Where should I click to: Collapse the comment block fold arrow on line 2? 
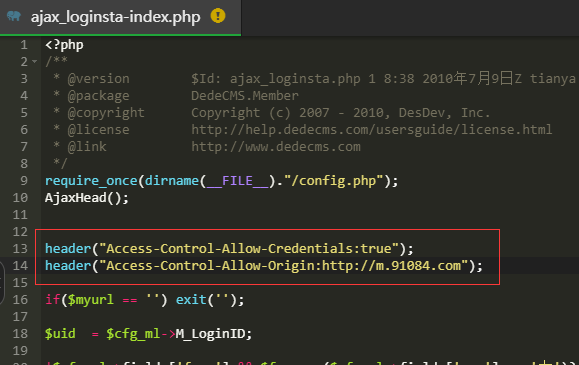pyautogui.click(x=35, y=61)
